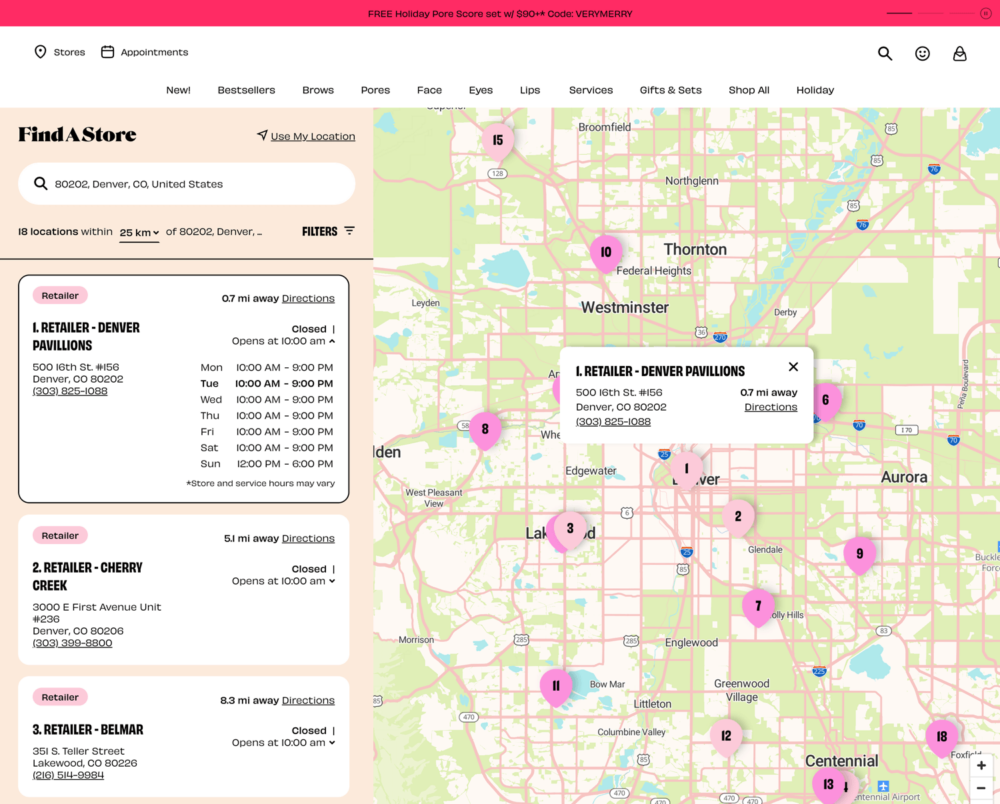Open the Filters button
The image size is (1000, 804).
tap(328, 231)
